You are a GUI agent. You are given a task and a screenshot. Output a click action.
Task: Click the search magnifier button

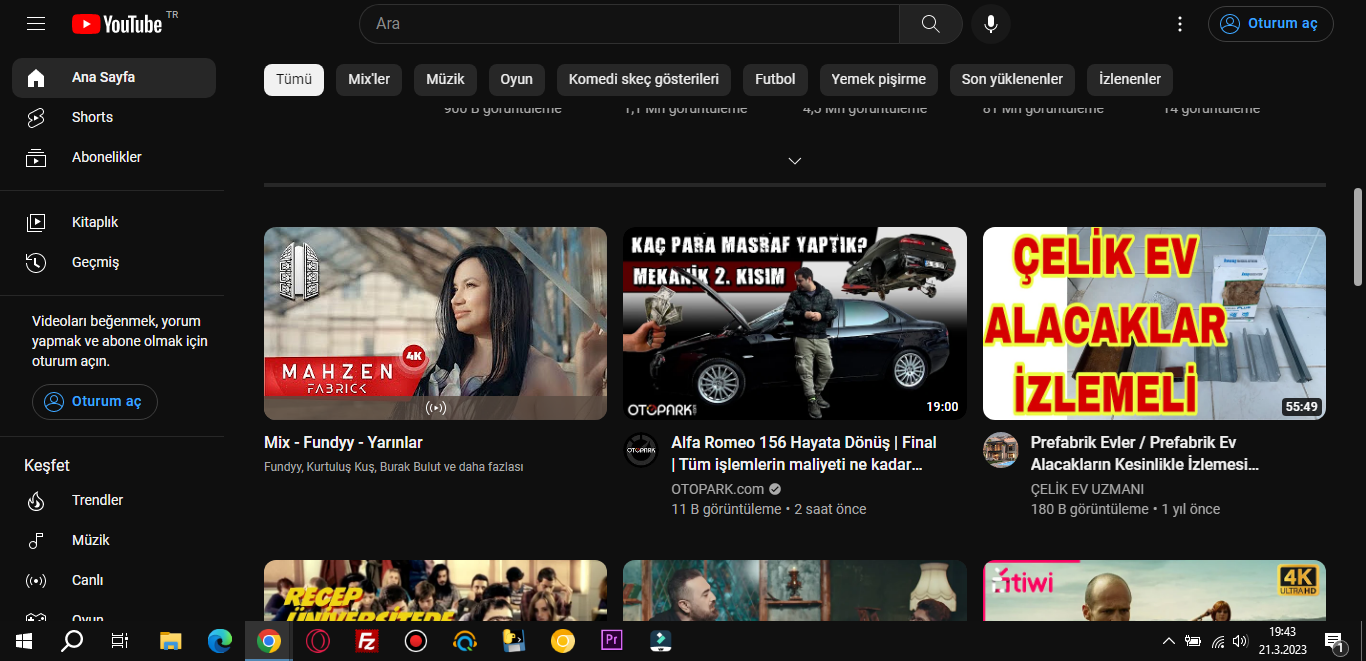(x=931, y=24)
